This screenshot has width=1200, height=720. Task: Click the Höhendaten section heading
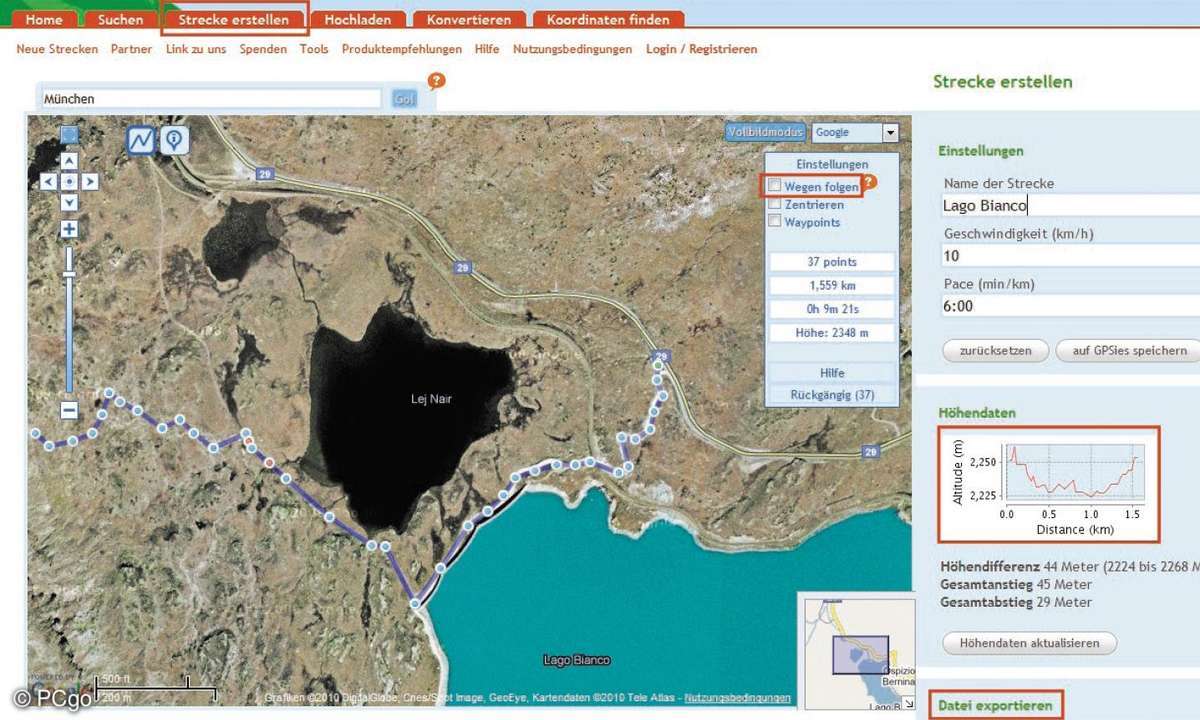click(x=977, y=412)
